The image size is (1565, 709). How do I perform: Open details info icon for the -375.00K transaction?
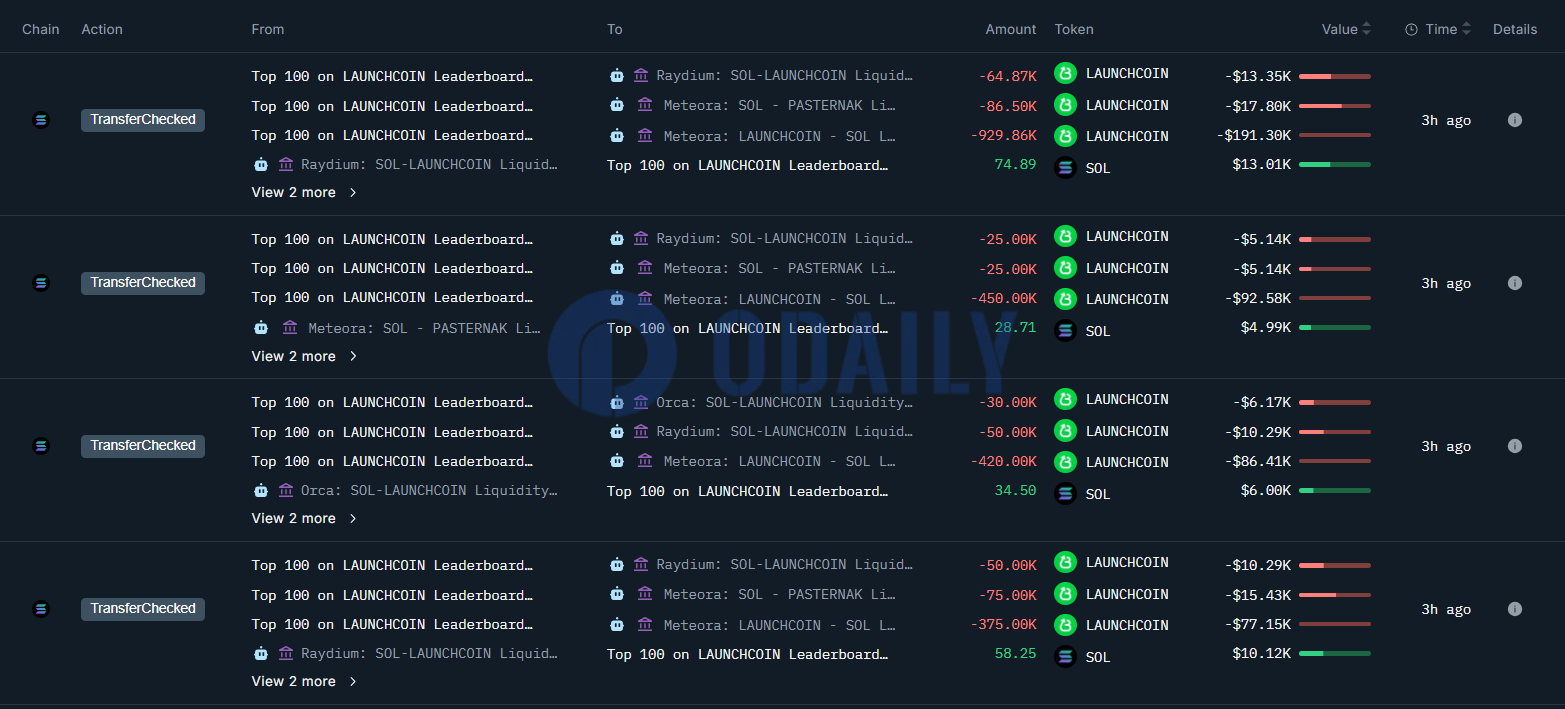(1515, 609)
